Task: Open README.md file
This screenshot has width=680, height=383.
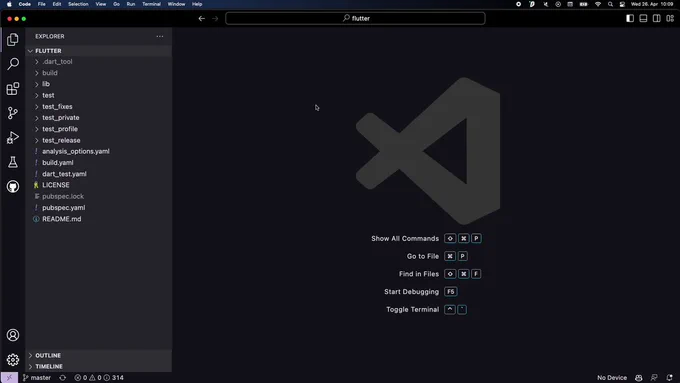Action: [x=98, y=219]
